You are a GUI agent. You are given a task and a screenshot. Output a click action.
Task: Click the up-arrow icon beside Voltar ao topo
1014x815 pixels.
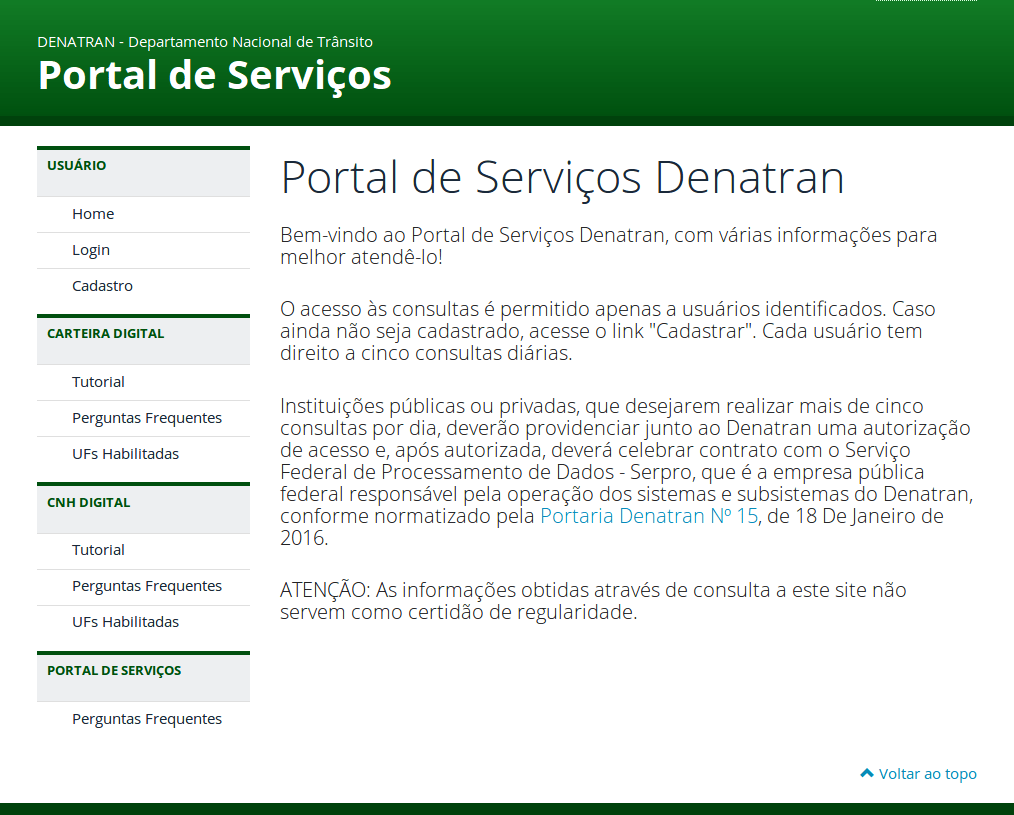point(867,773)
